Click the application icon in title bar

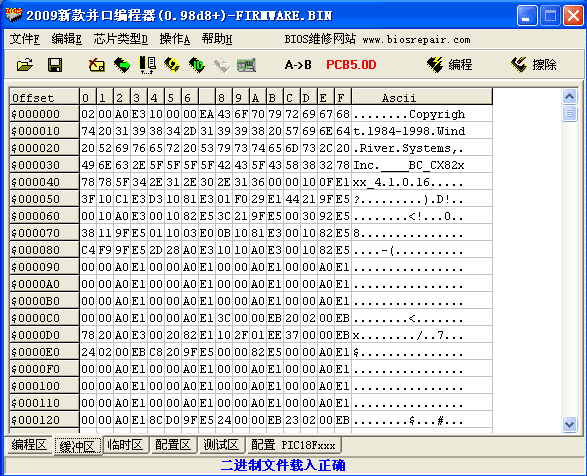click(13, 14)
